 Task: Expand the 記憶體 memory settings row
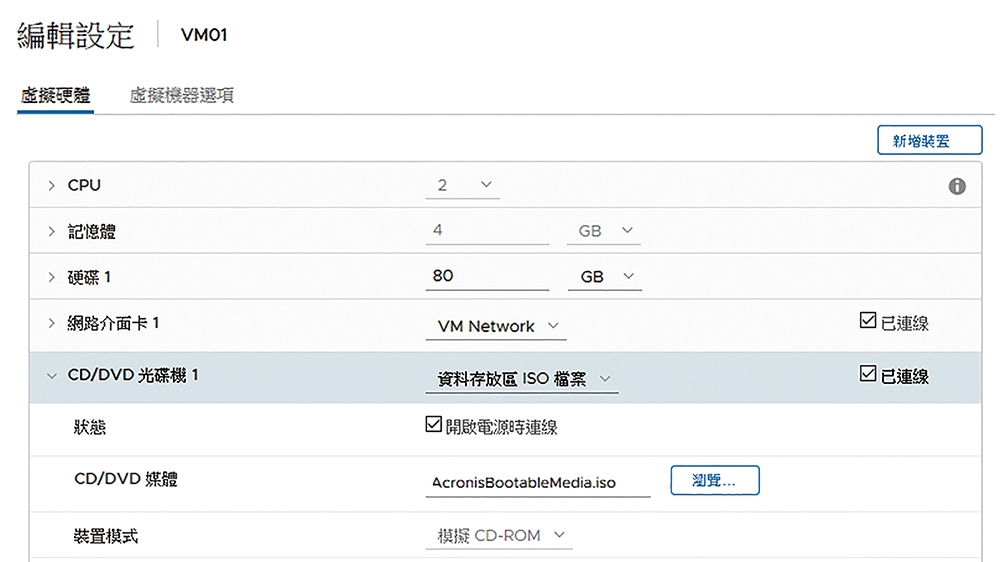pyautogui.click(x=52, y=232)
